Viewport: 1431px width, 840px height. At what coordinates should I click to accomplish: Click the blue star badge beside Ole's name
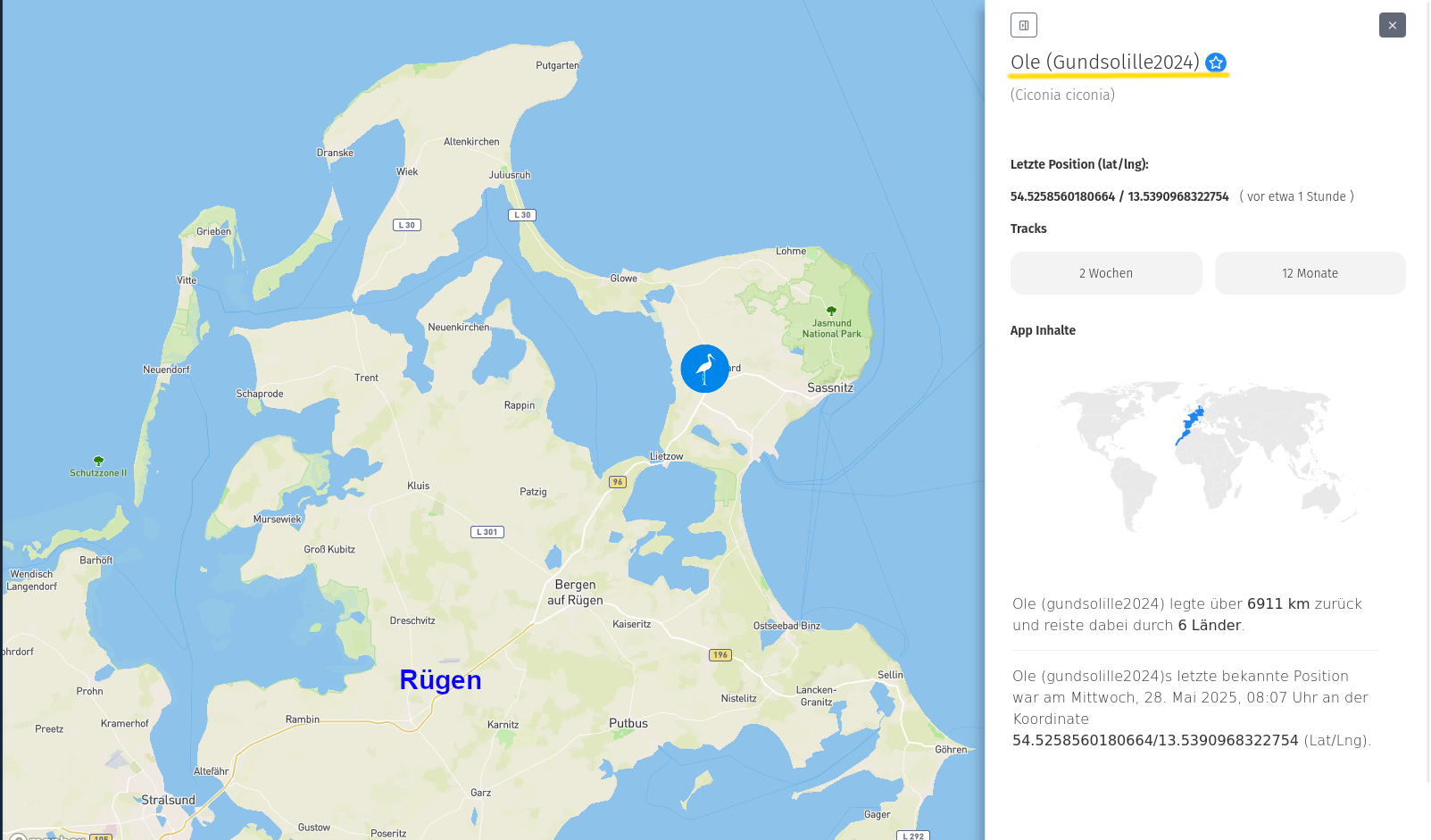point(1215,62)
